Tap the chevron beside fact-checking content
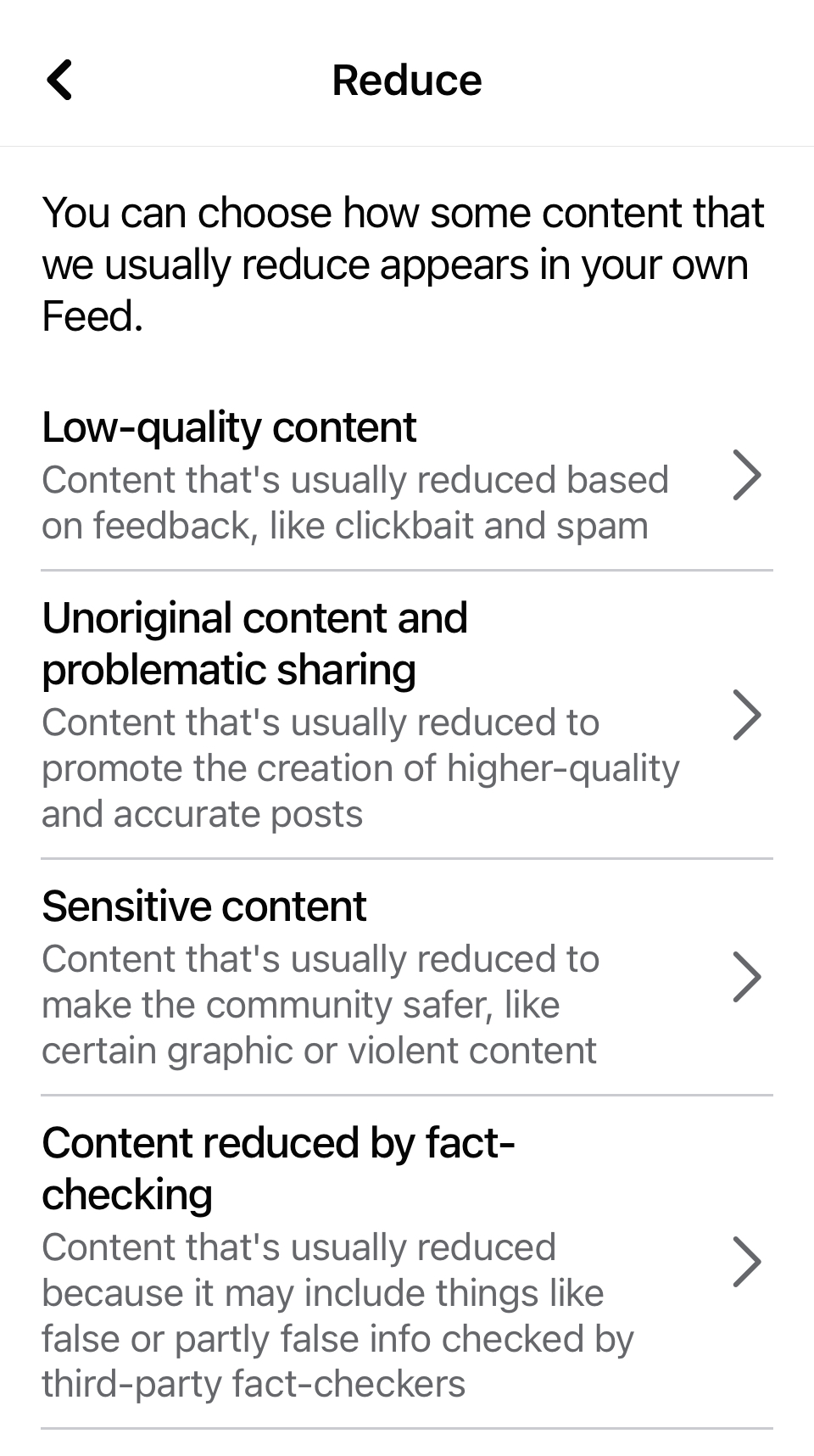 click(746, 1263)
